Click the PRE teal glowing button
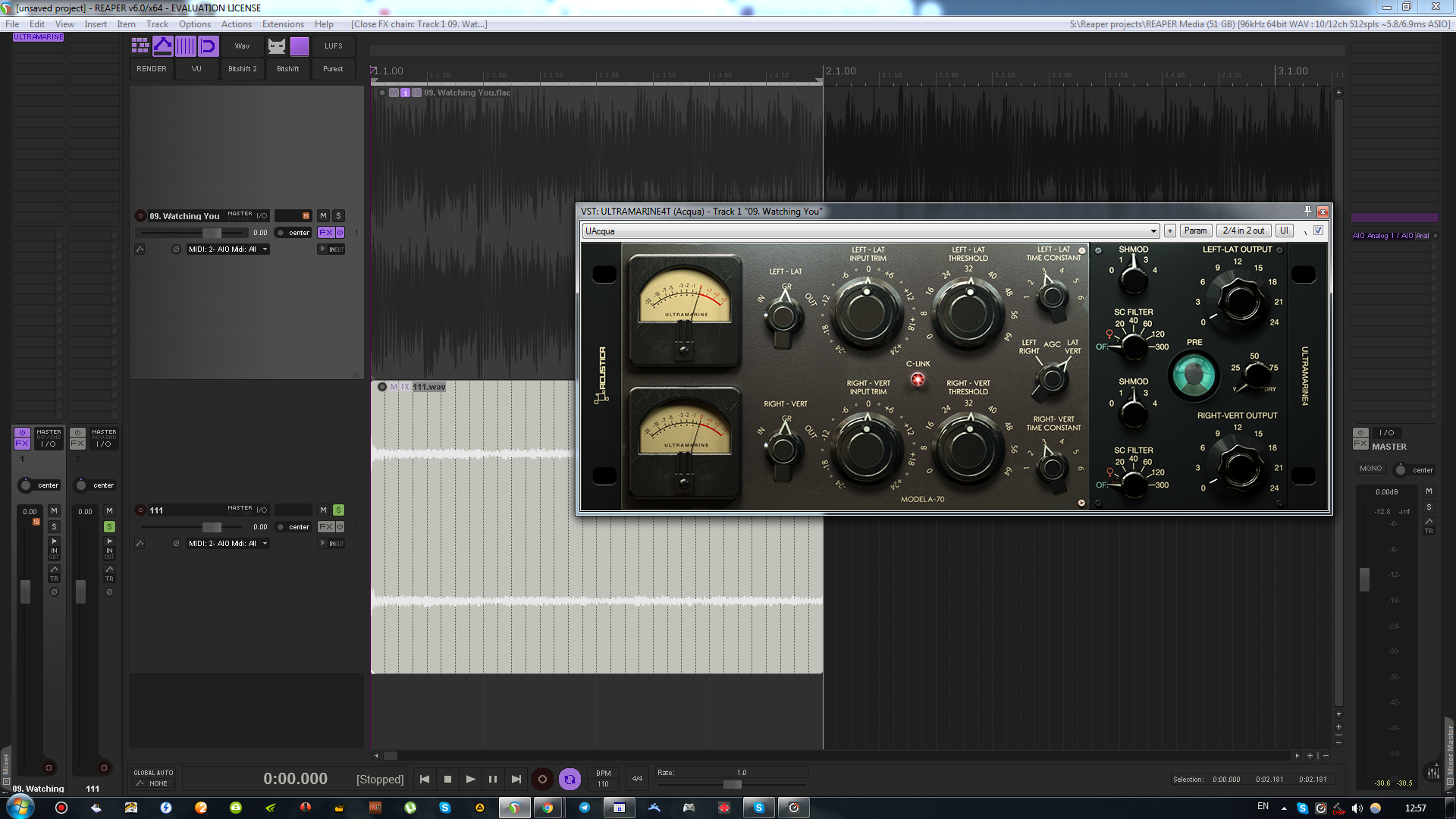1456x819 pixels. pyautogui.click(x=1193, y=375)
